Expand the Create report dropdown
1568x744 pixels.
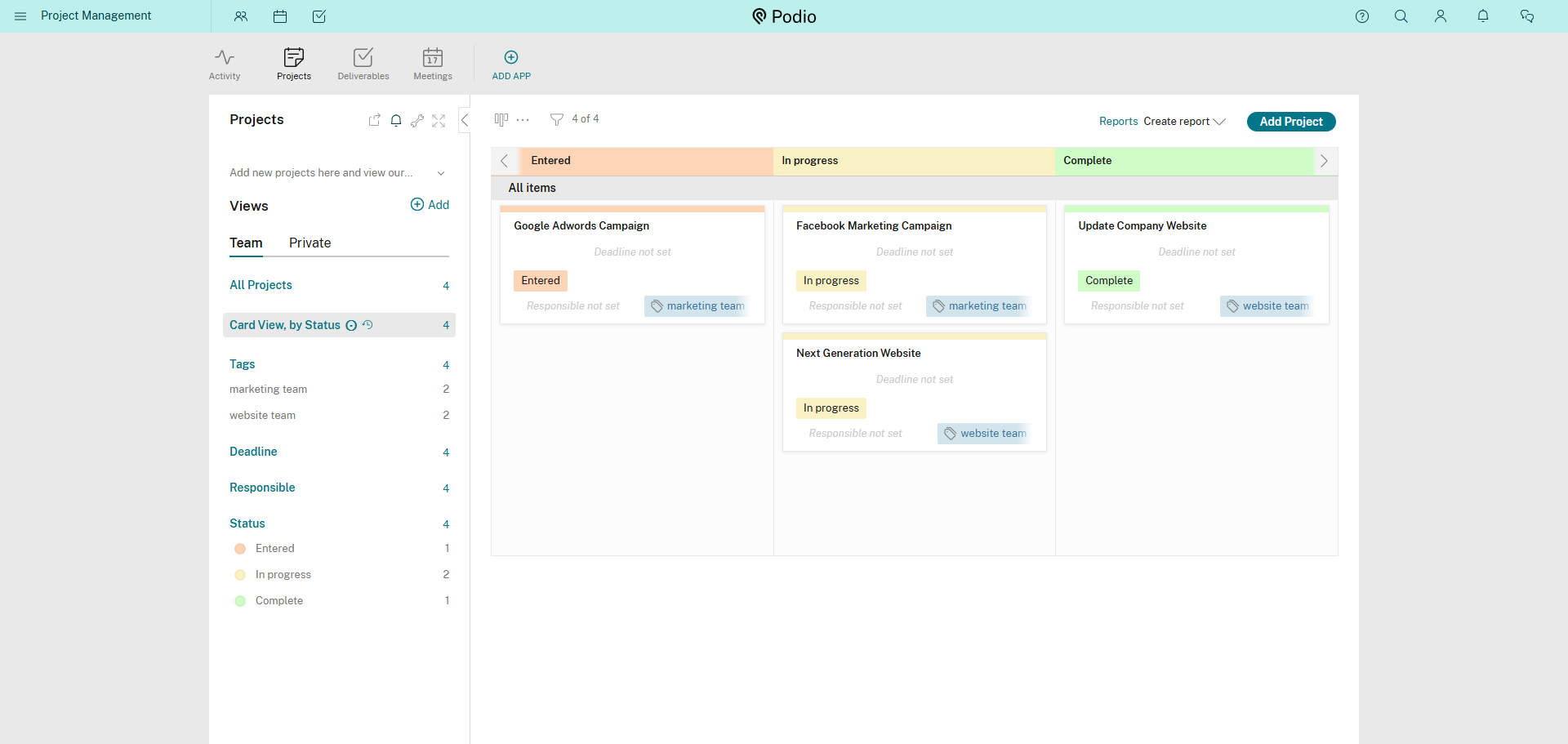point(1184,122)
